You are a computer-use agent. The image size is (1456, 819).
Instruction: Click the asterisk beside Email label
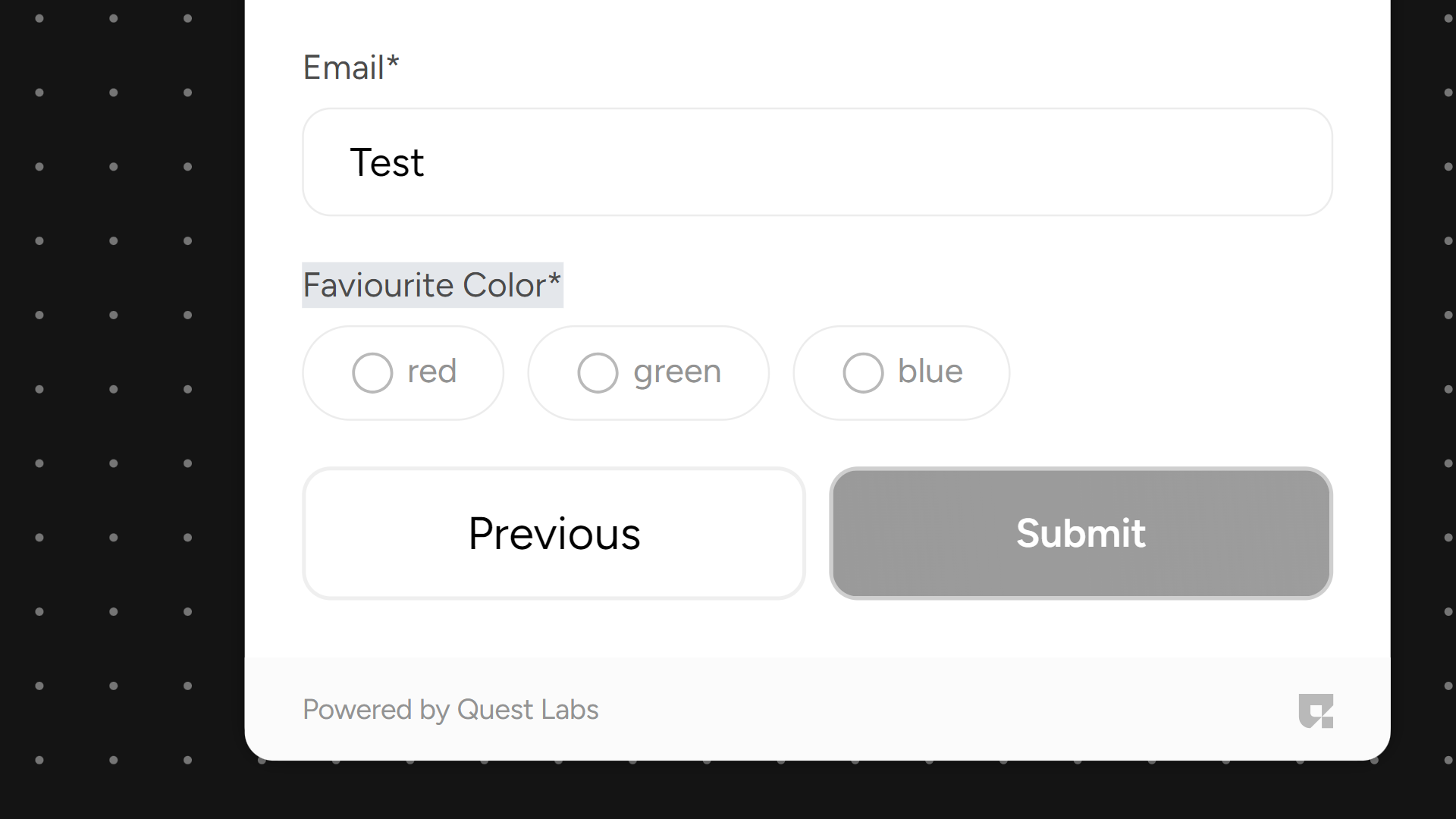click(x=393, y=64)
